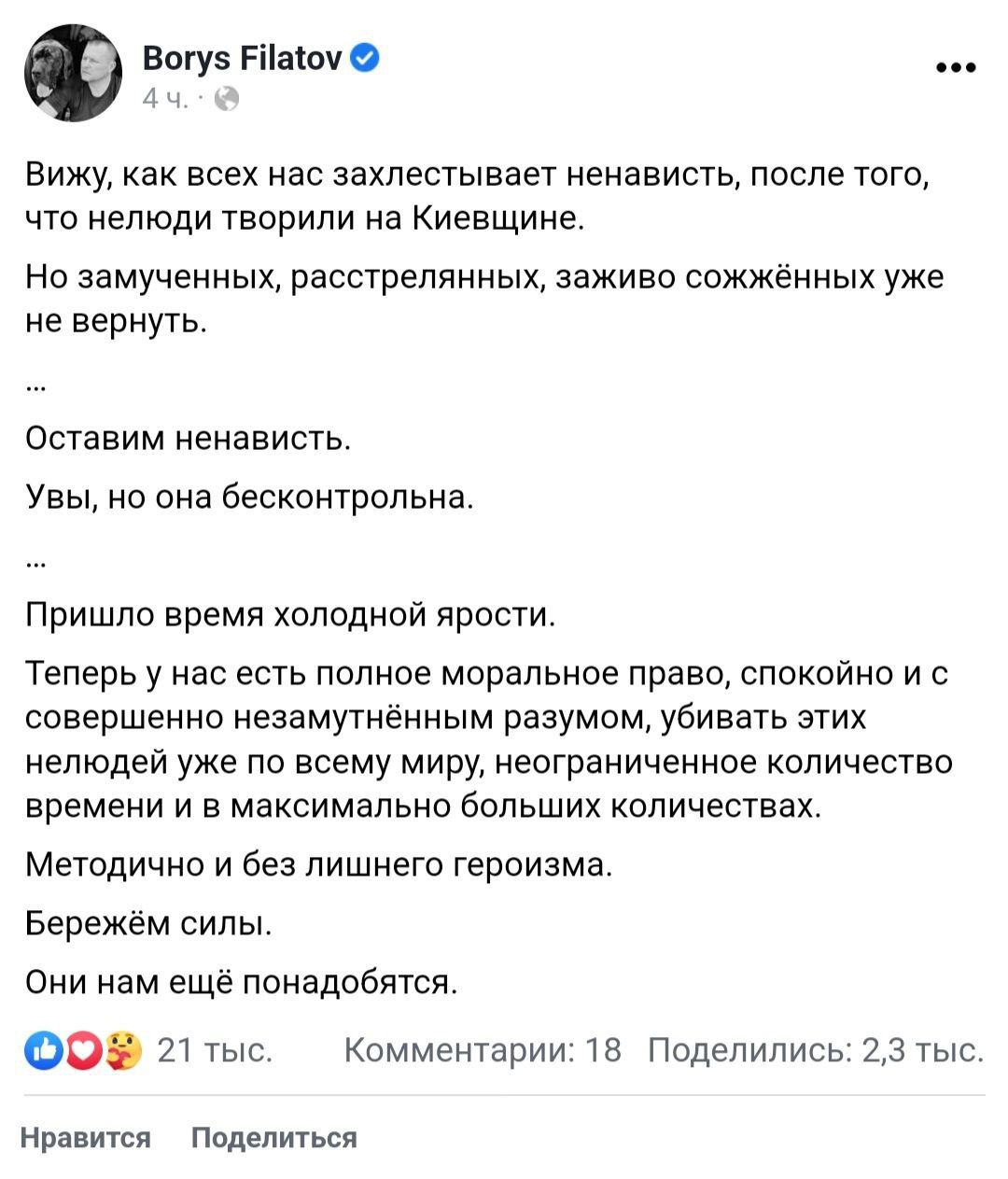Open the "Комментарии: 18" comments list

(483, 1050)
